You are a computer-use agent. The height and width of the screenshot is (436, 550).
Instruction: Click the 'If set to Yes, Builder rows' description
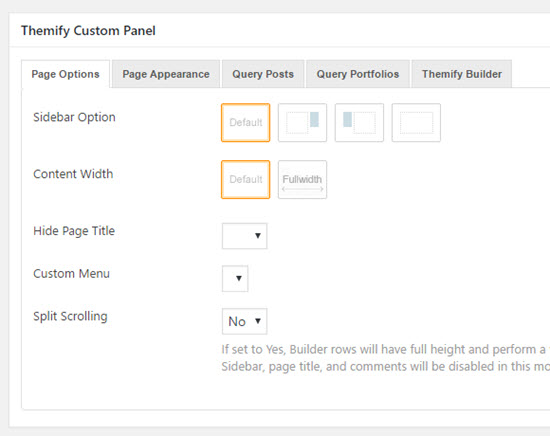click(385, 349)
